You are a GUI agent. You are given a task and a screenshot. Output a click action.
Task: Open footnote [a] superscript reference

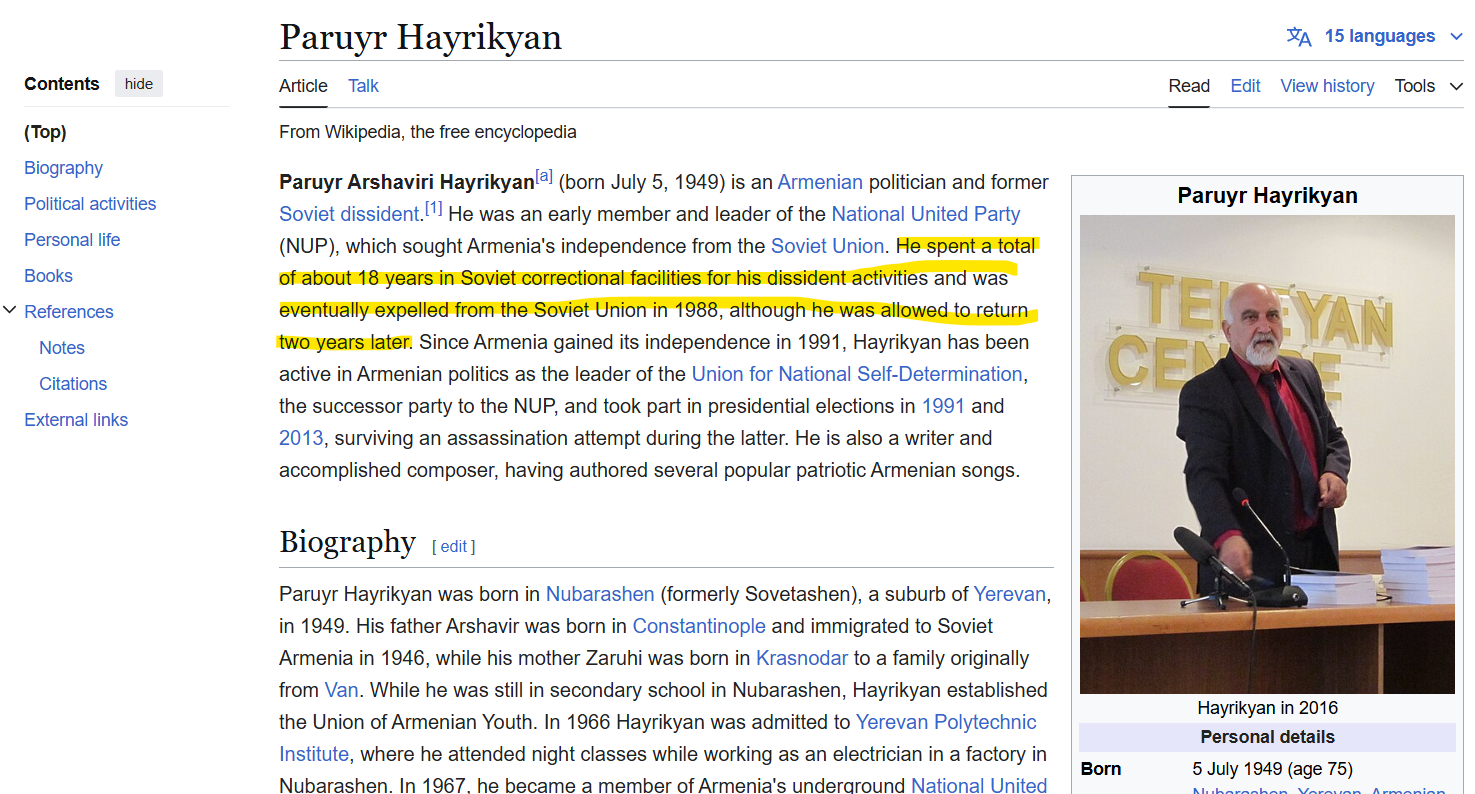544,177
